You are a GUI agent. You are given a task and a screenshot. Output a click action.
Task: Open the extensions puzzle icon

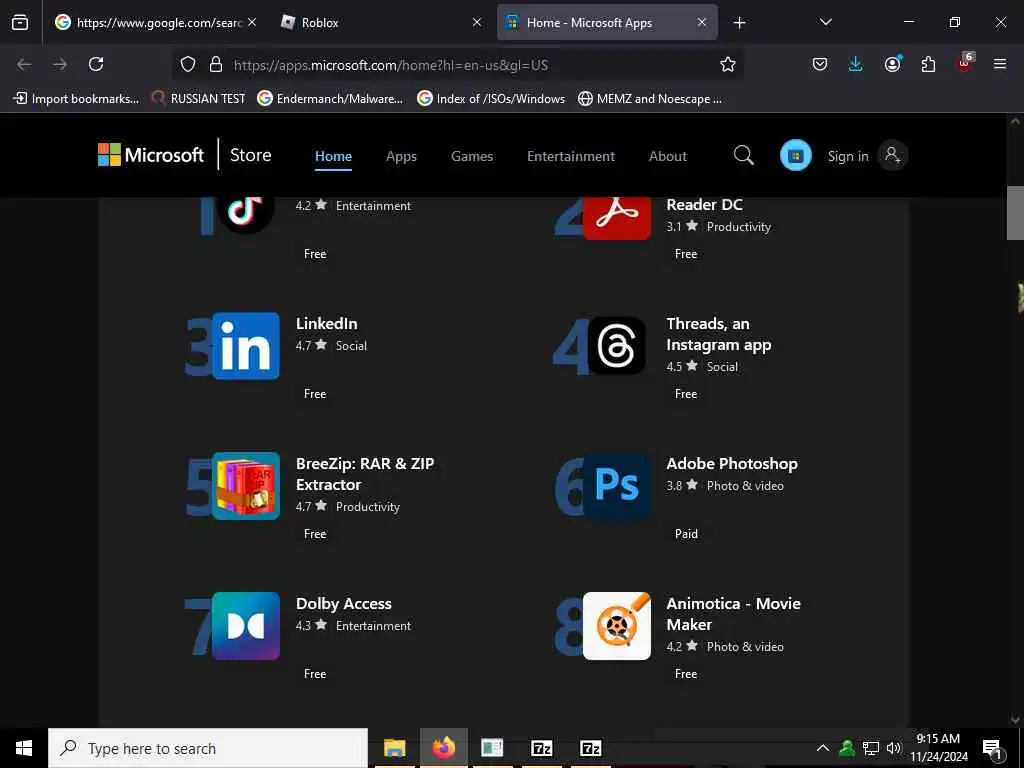coord(928,64)
